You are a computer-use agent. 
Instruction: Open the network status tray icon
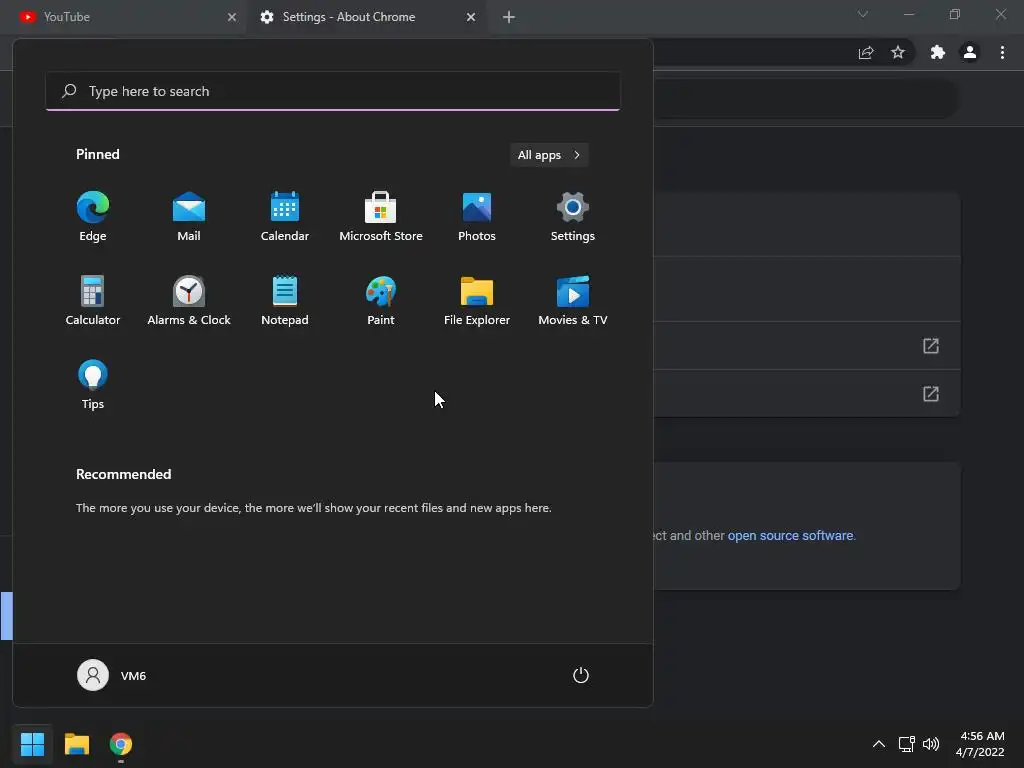click(x=906, y=744)
